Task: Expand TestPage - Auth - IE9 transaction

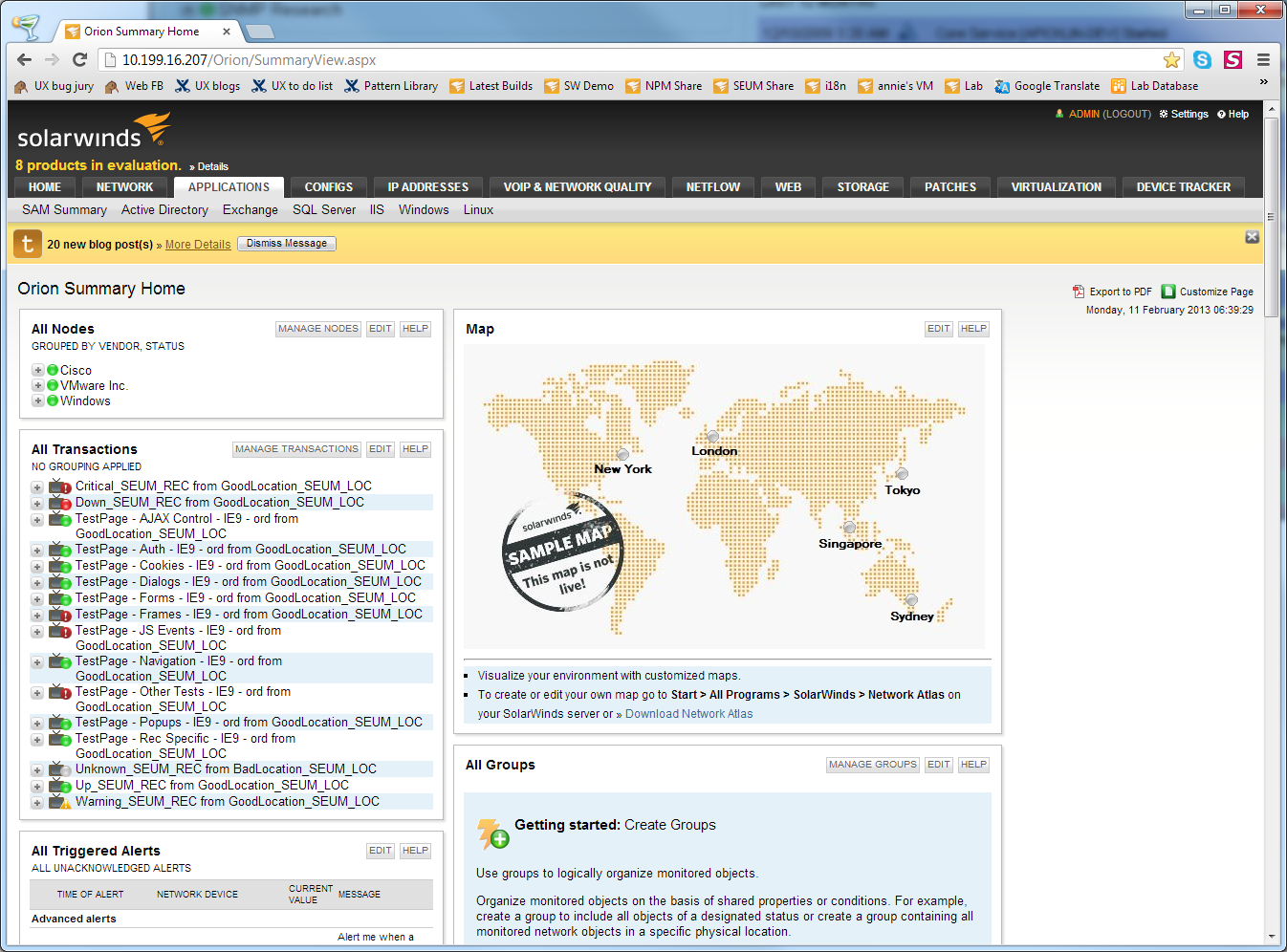Action: coord(37,551)
